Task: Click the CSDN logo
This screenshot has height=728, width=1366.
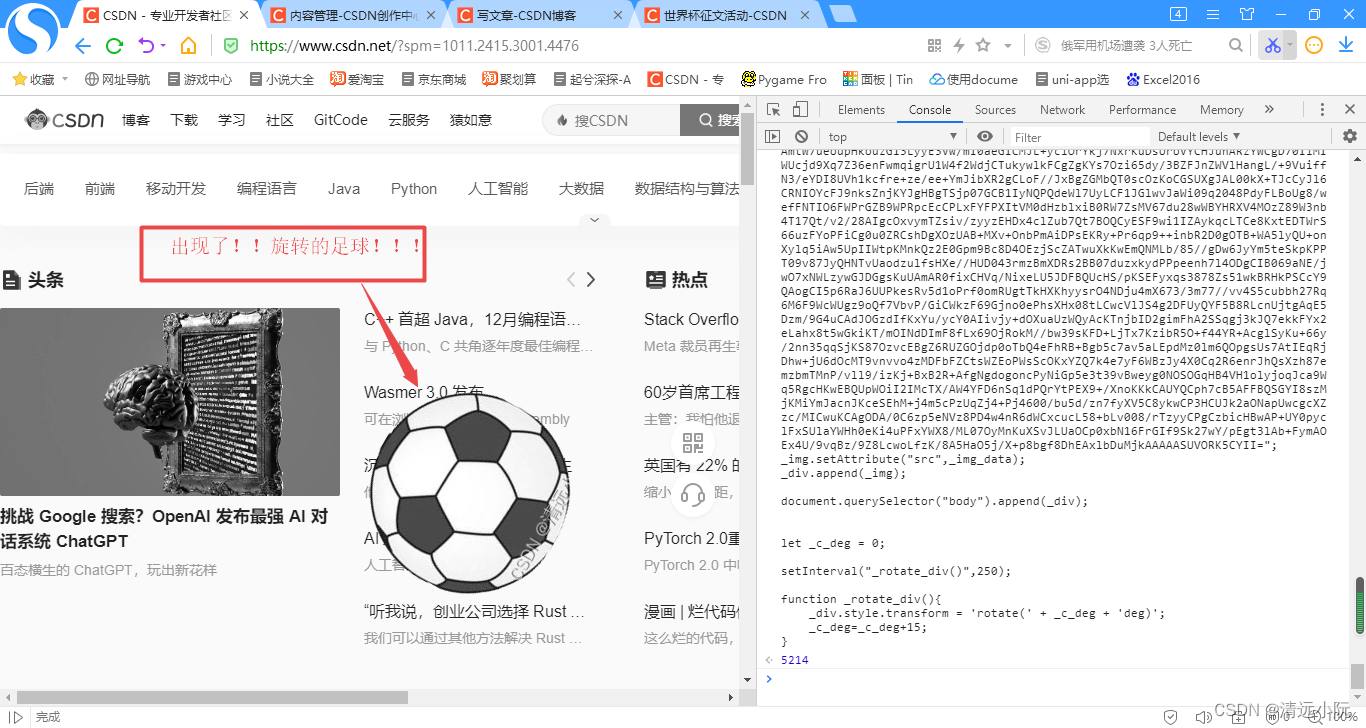Action: point(65,120)
